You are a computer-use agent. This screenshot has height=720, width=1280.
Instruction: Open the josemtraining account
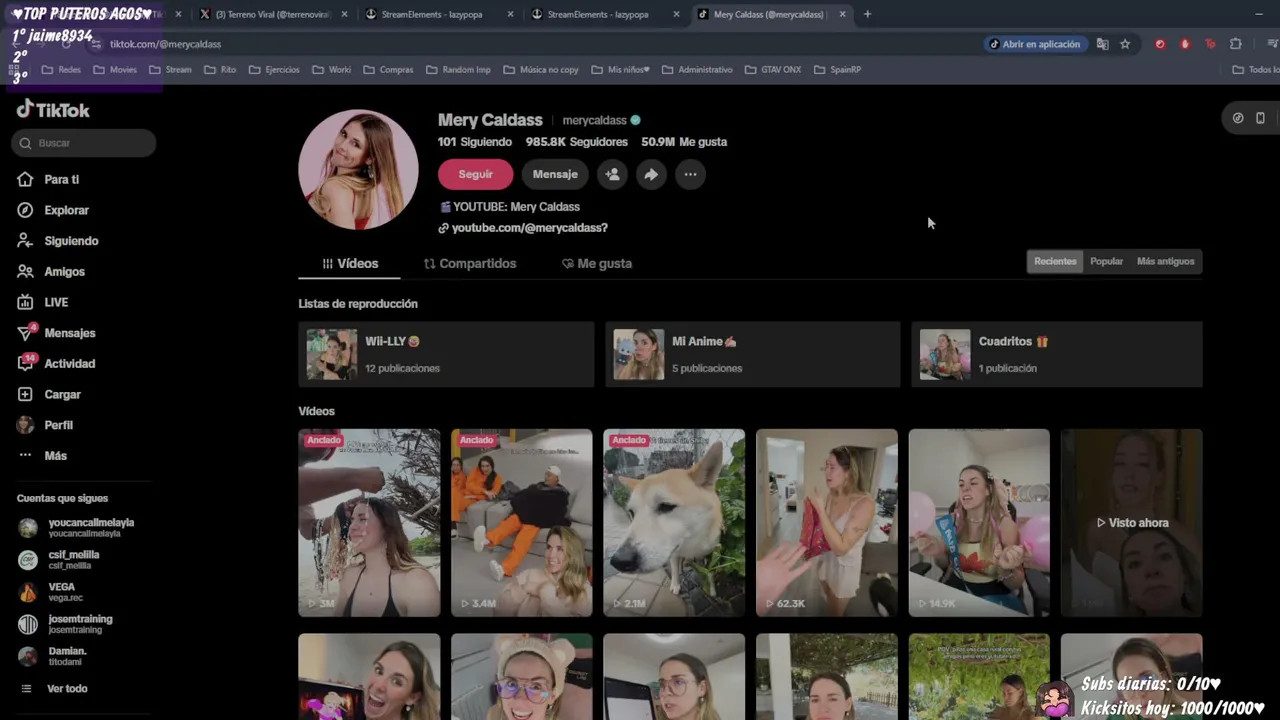point(66,624)
